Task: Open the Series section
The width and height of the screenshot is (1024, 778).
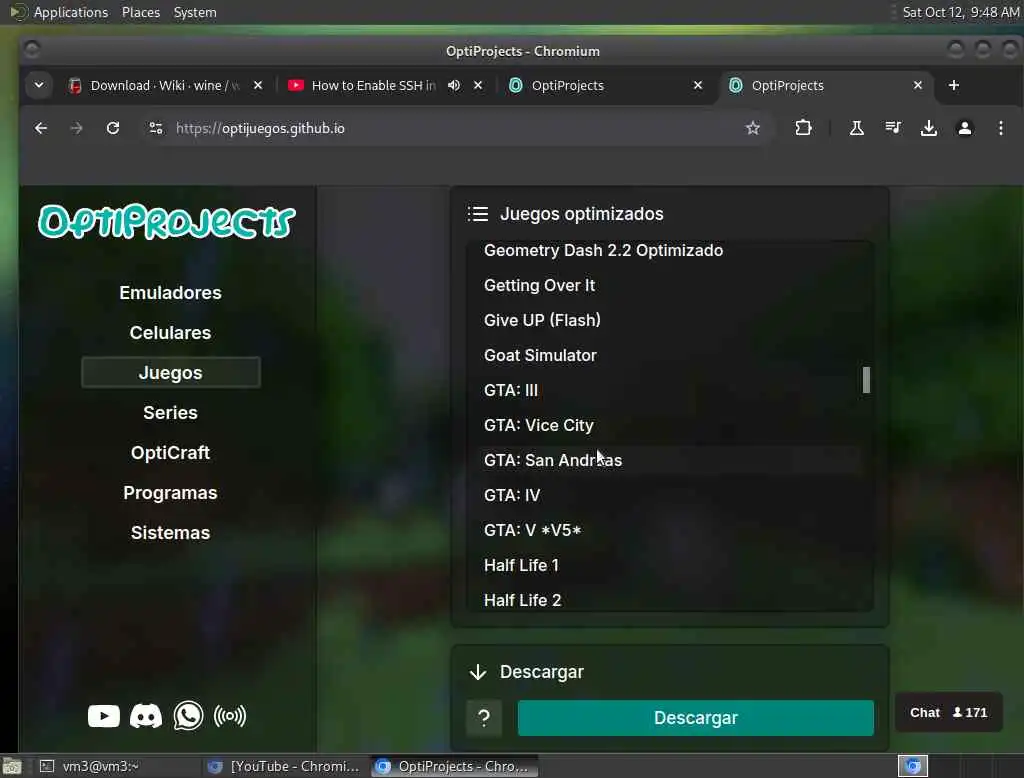Action: click(170, 413)
